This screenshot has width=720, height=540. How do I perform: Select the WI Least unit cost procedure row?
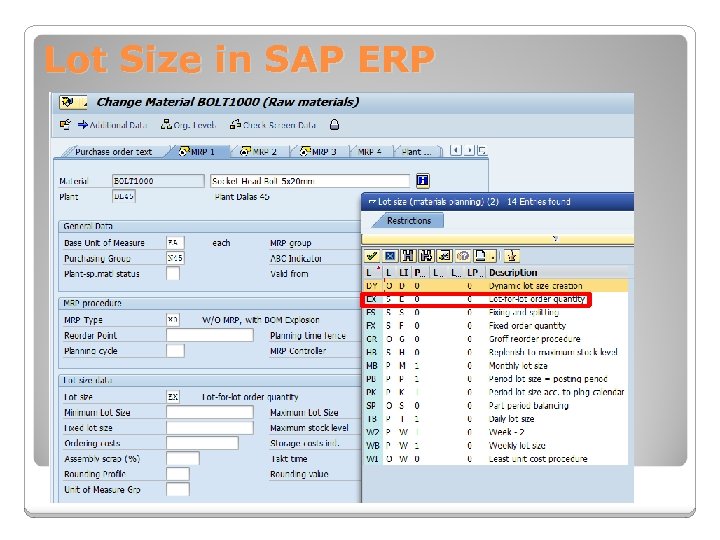pos(495,459)
